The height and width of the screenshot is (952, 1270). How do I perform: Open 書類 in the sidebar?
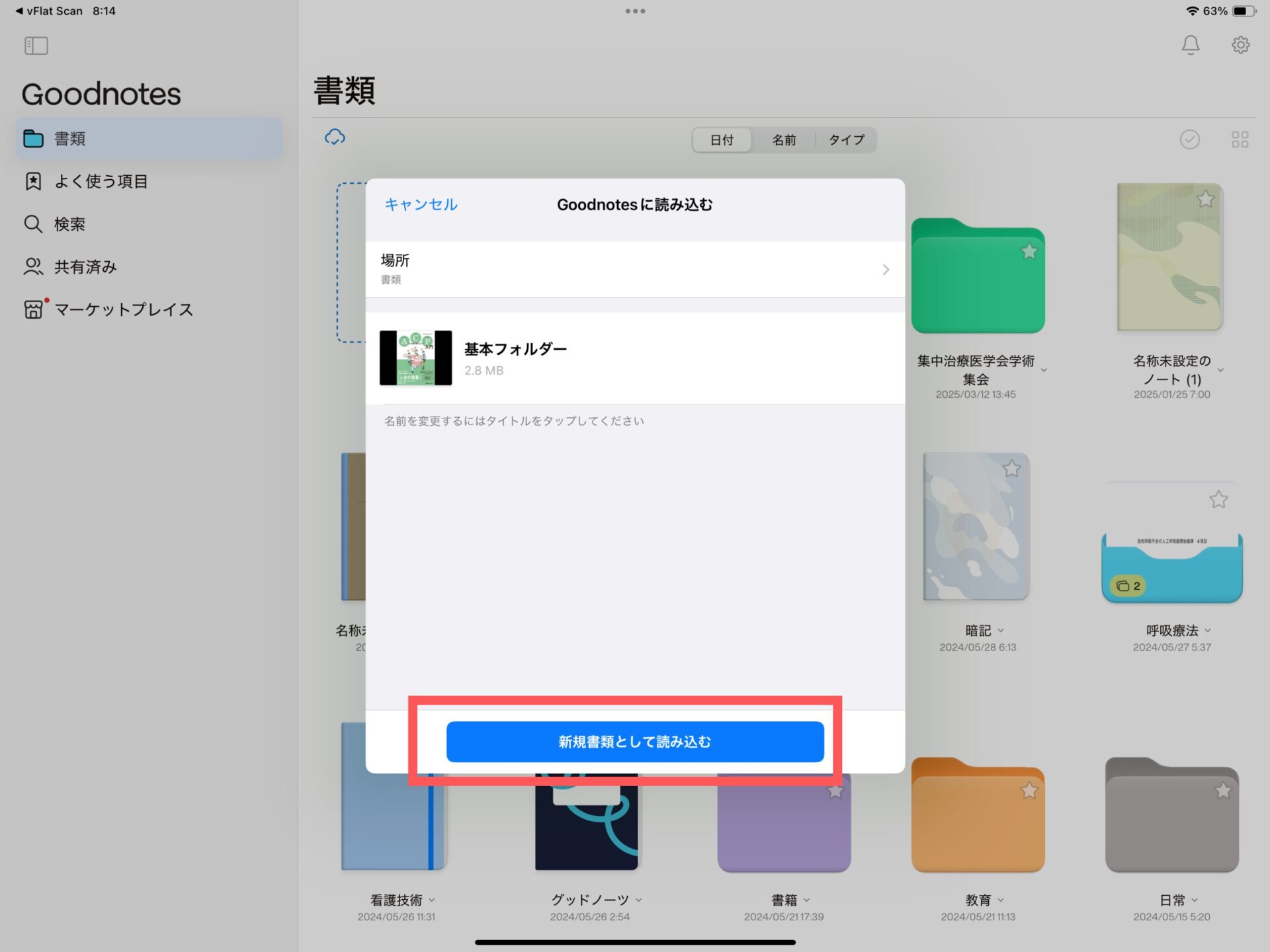coord(149,138)
